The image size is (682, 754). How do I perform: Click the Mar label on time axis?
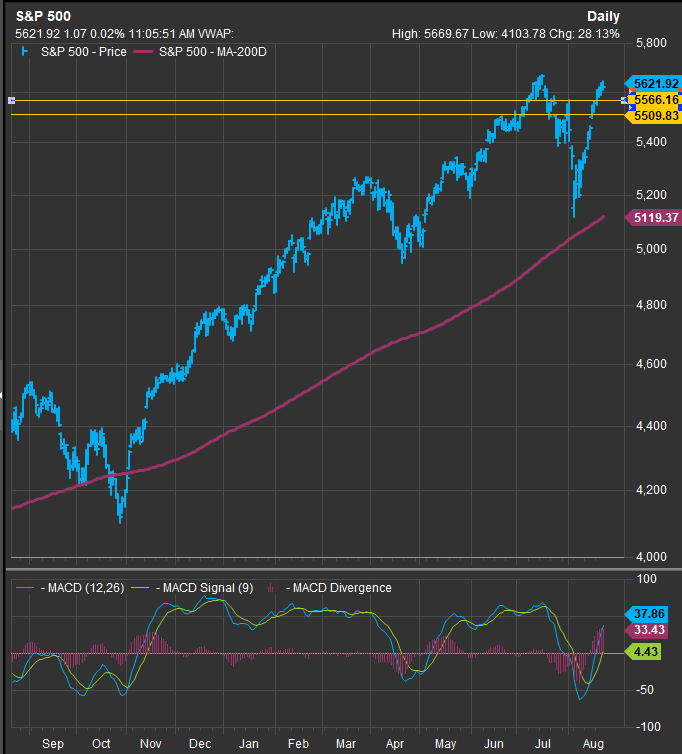tap(346, 744)
